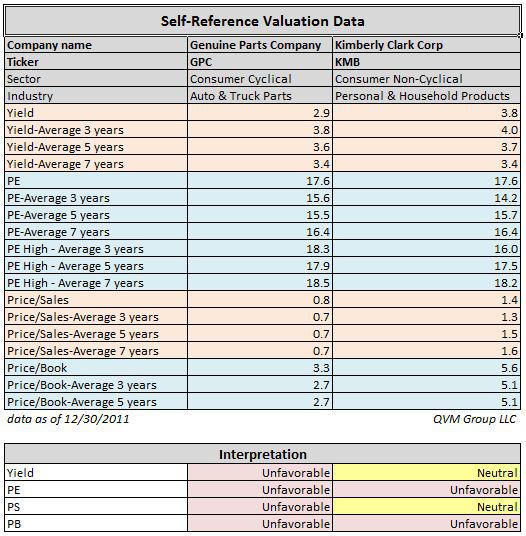Select the Price/Sales row label
The width and height of the screenshot is (526, 536).
(96, 300)
